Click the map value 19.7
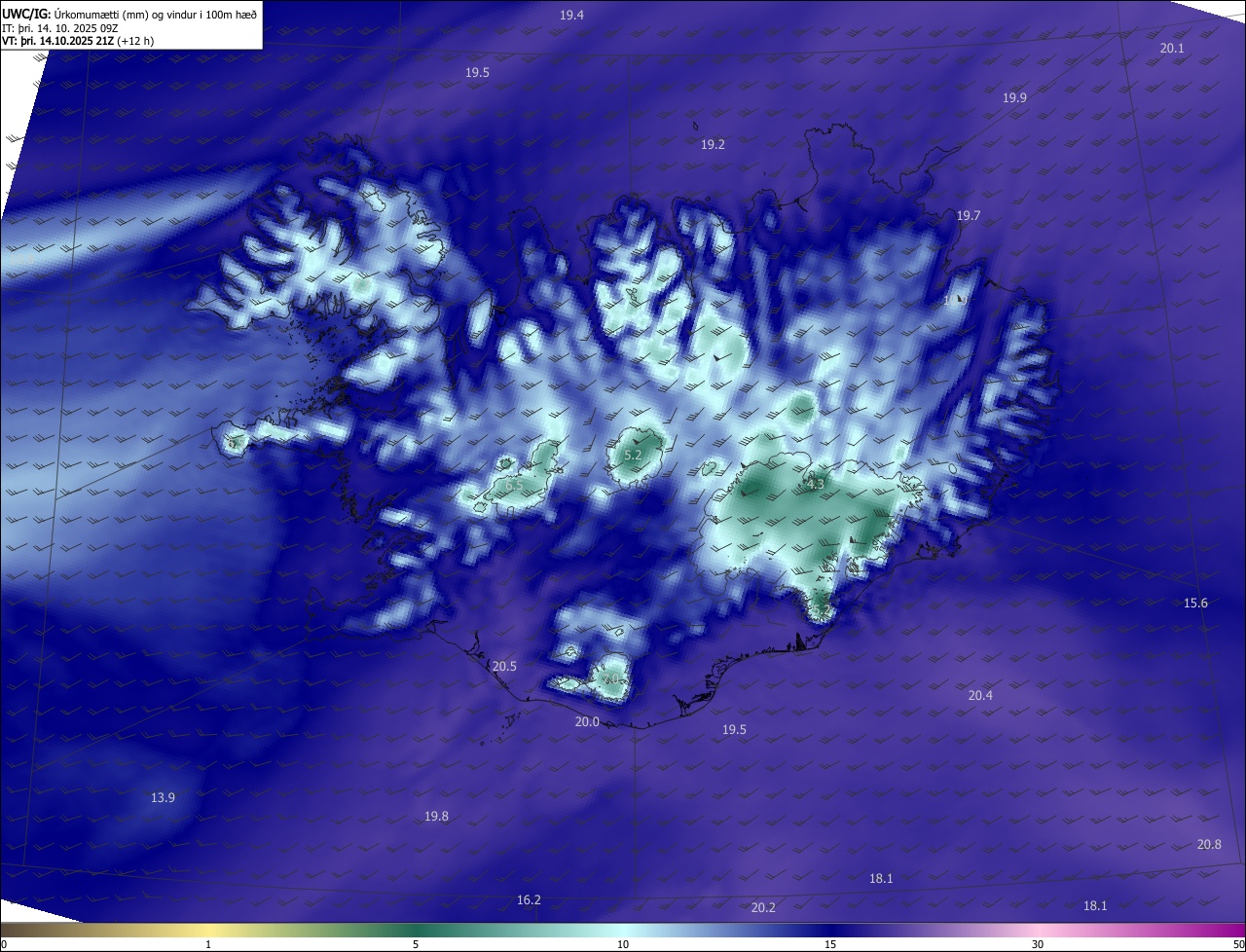1246x952 pixels. tap(969, 215)
